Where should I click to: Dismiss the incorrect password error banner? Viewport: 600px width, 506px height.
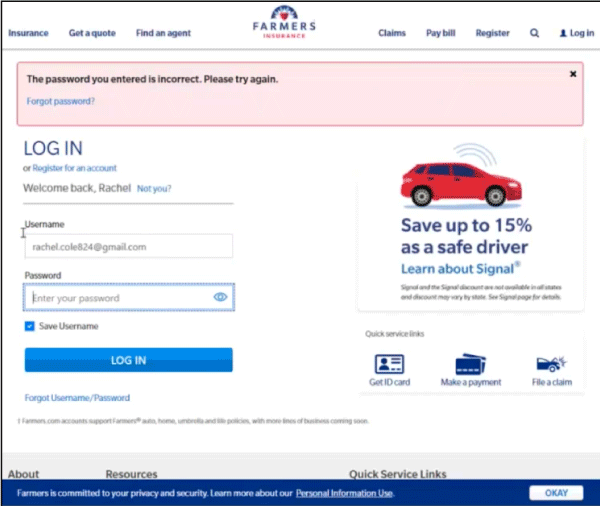click(573, 74)
